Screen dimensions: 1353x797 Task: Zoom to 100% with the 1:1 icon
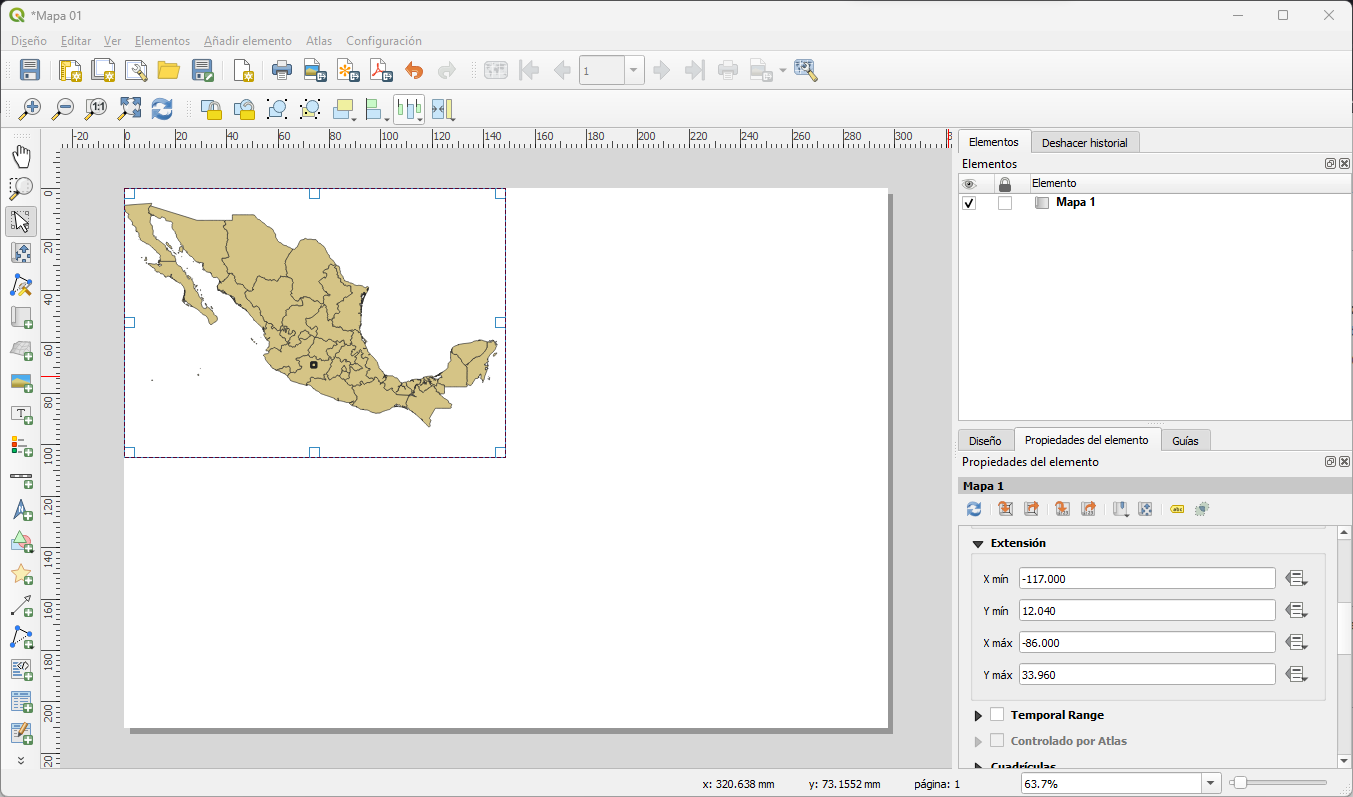[96, 108]
